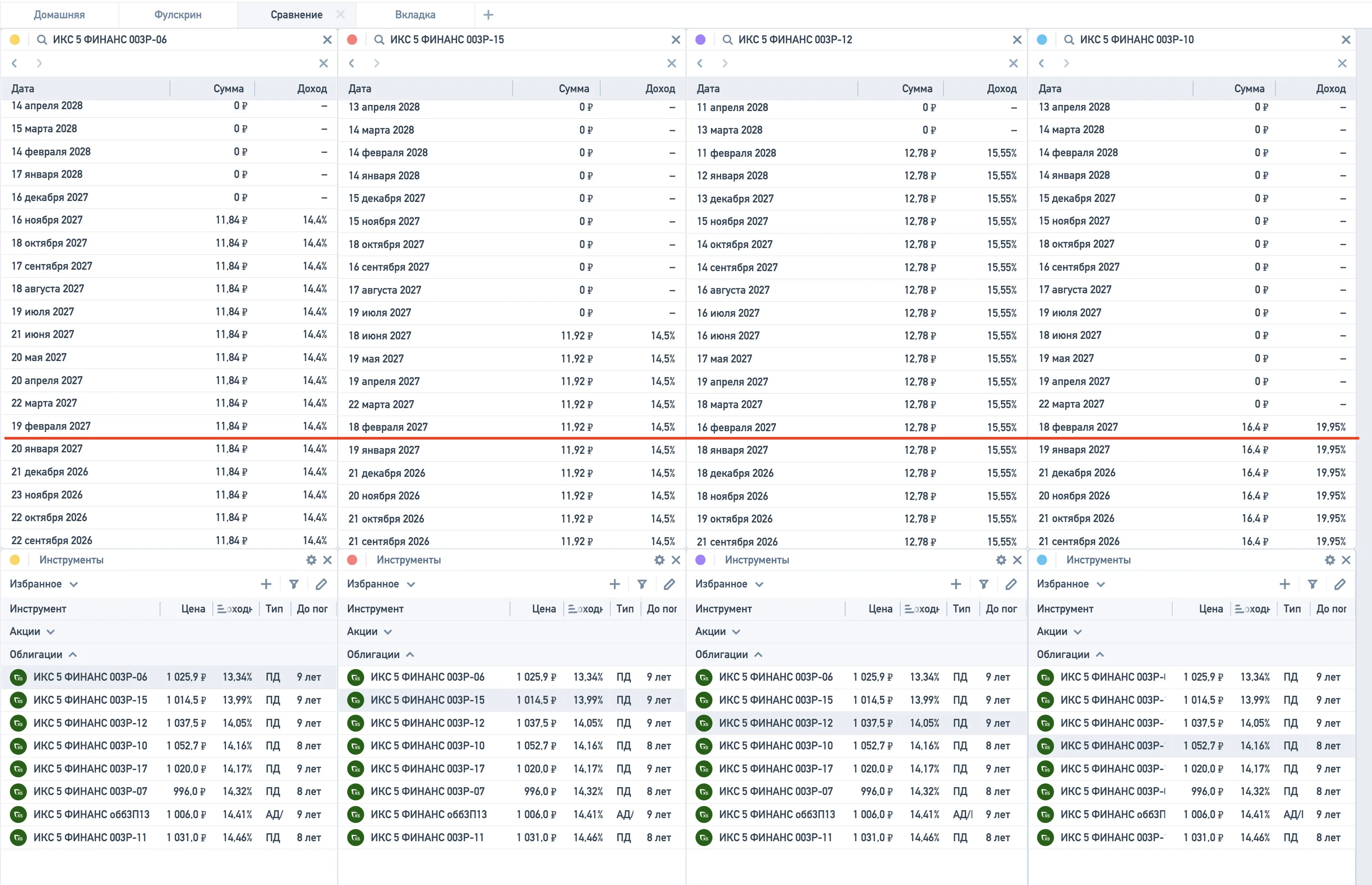The image size is (1372, 885).
Task: Click the 11 февраля 2028 payment row
Action: pos(856,153)
